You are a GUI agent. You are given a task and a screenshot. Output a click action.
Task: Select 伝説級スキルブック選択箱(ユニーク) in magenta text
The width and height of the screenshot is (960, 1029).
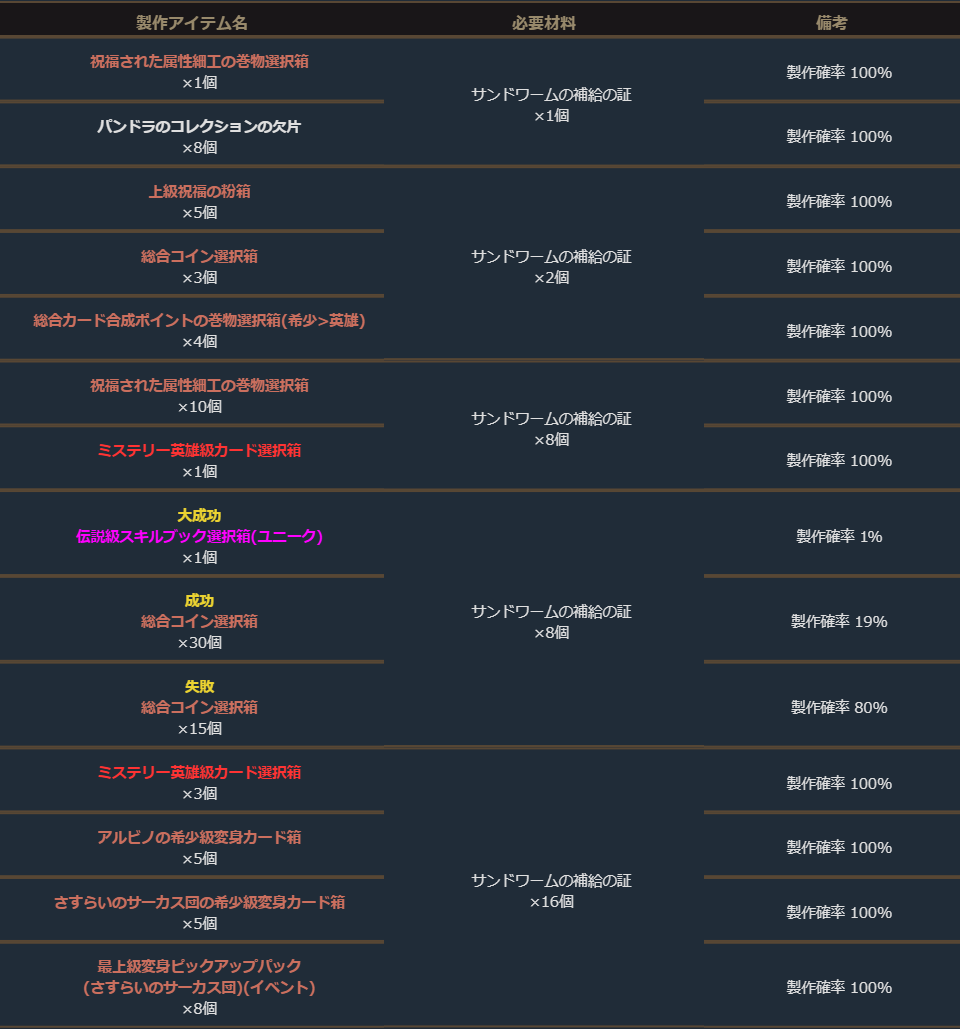click(x=199, y=536)
